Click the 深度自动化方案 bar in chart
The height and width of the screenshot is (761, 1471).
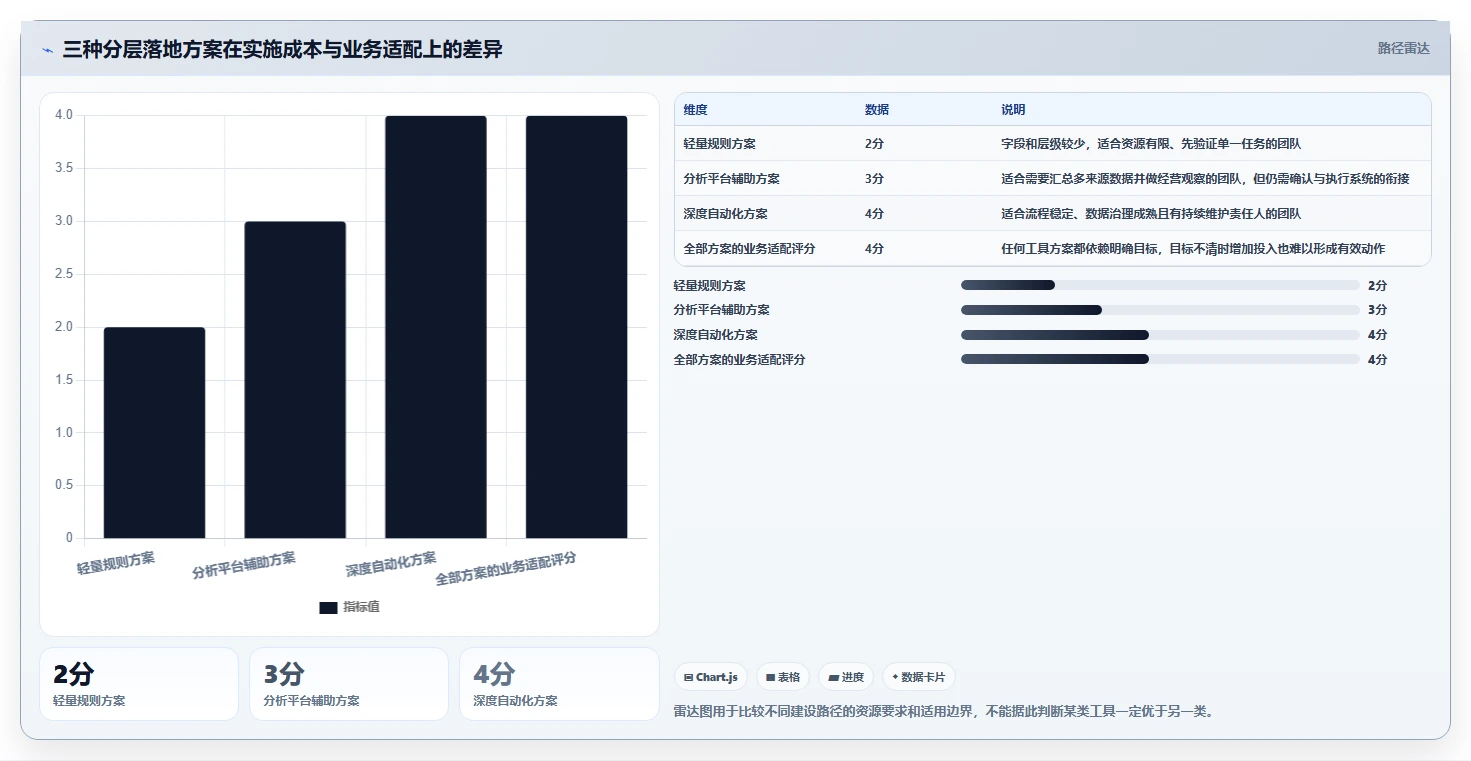tap(436, 327)
